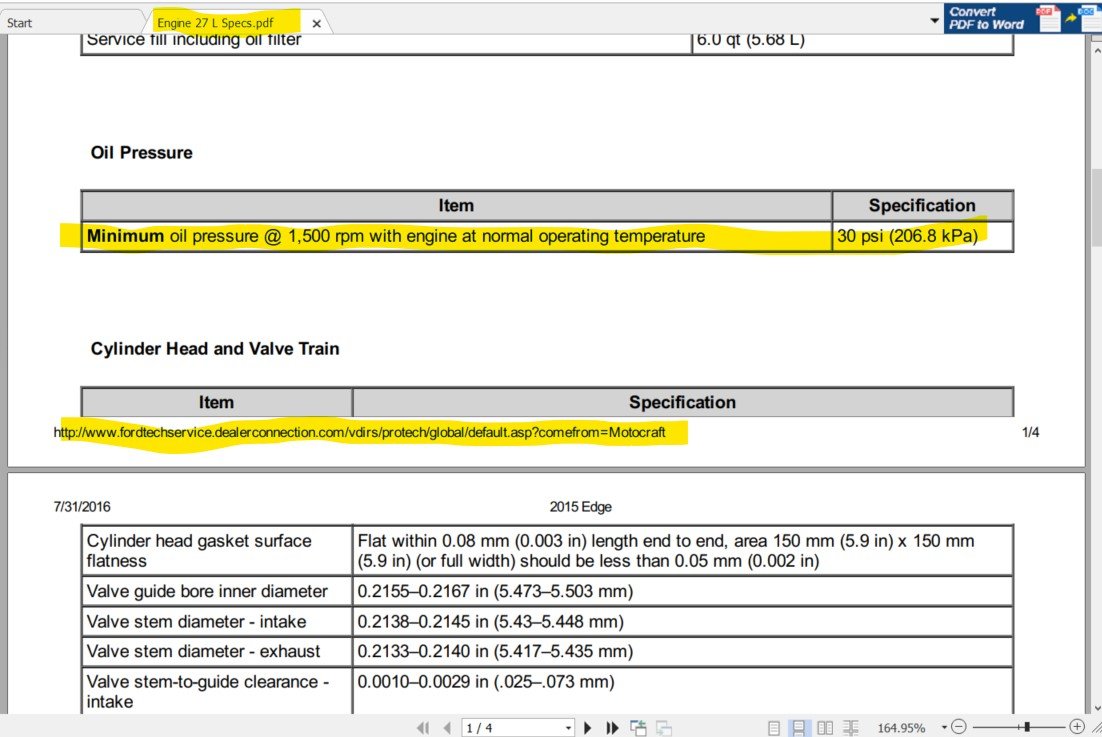Switch to single page view
Viewport: 1102px width, 737px height.
774,728
